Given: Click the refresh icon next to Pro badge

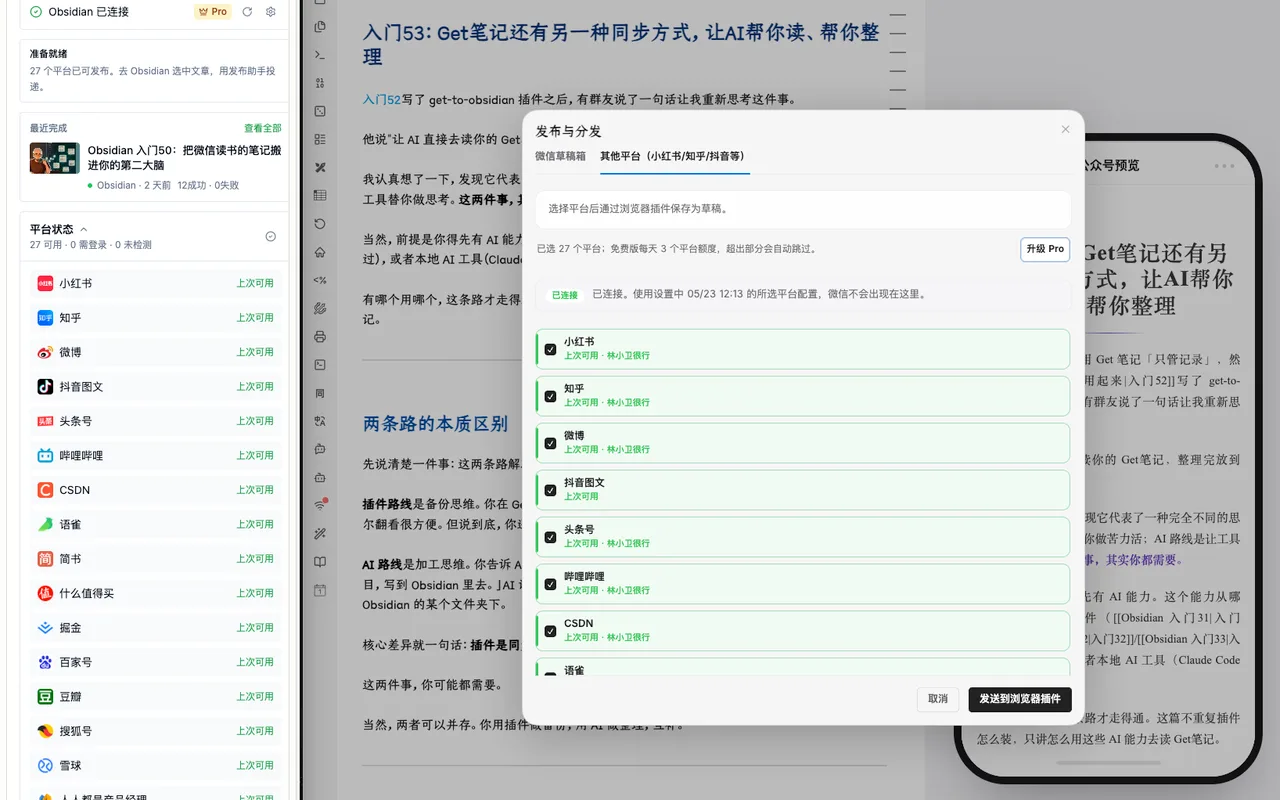Looking at the screenshot, I should click(247, 12).
